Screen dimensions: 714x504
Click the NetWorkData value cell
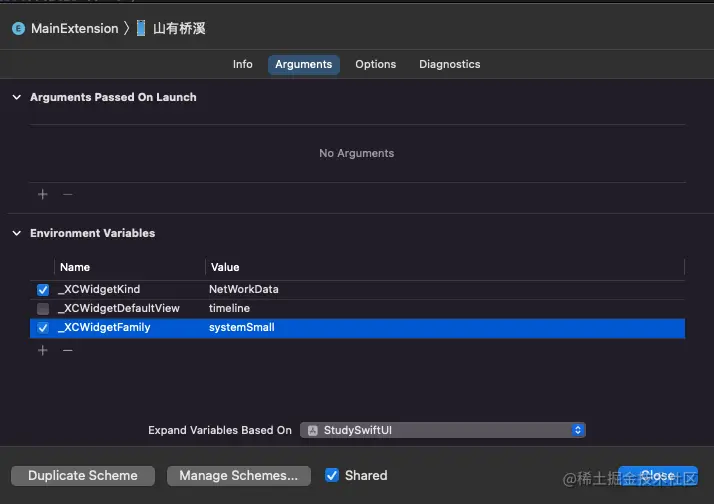click(244, 289)
